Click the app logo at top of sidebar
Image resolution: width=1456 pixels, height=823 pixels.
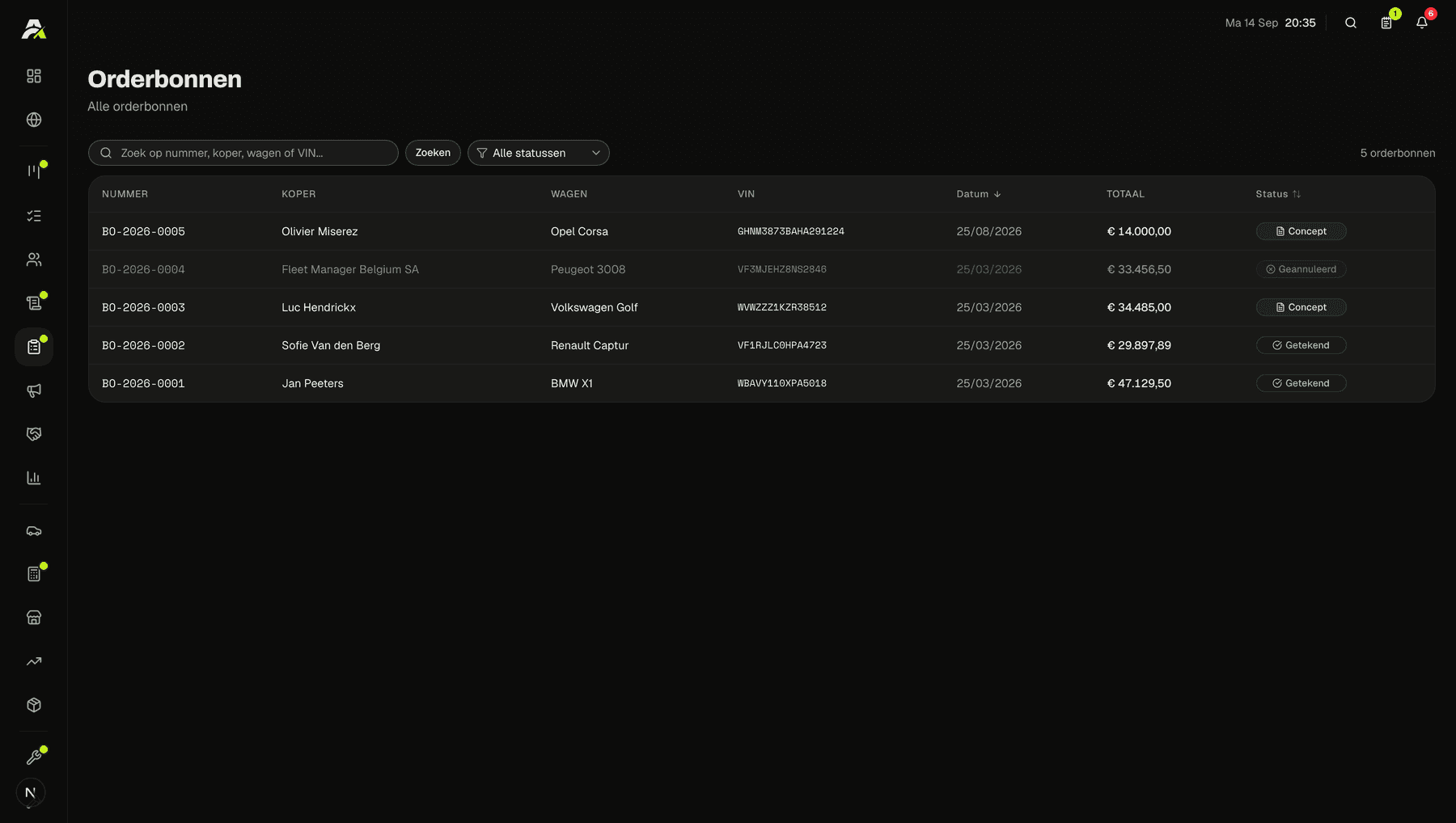tap(34, 29)
